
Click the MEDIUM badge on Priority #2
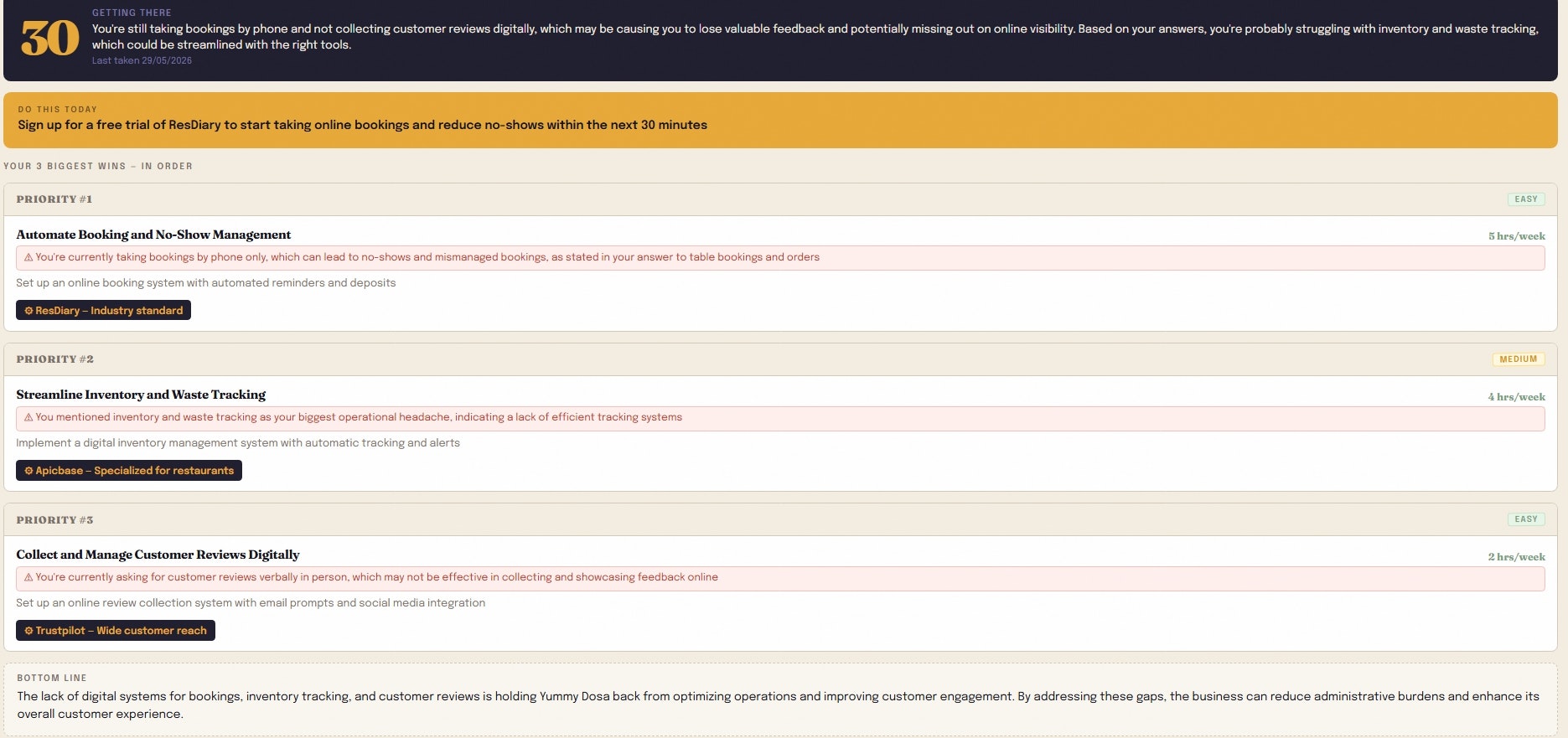(1519, 359)
